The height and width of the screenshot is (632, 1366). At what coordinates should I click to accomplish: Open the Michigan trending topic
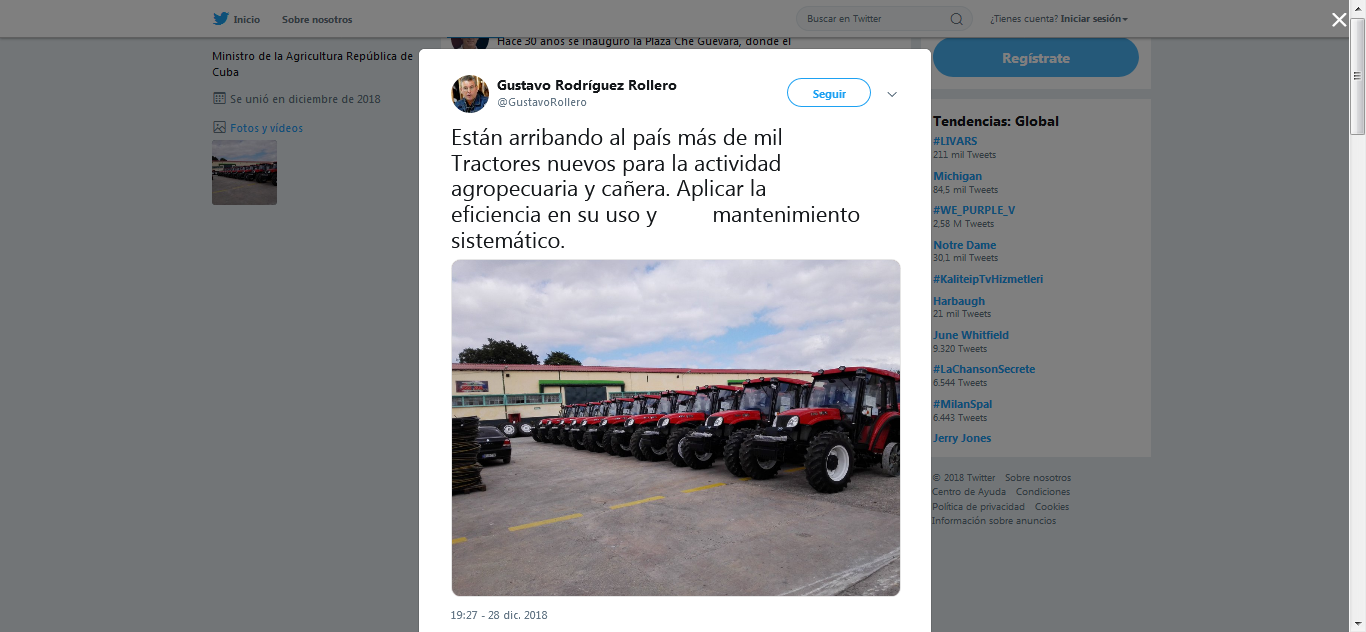coord(957,176)
